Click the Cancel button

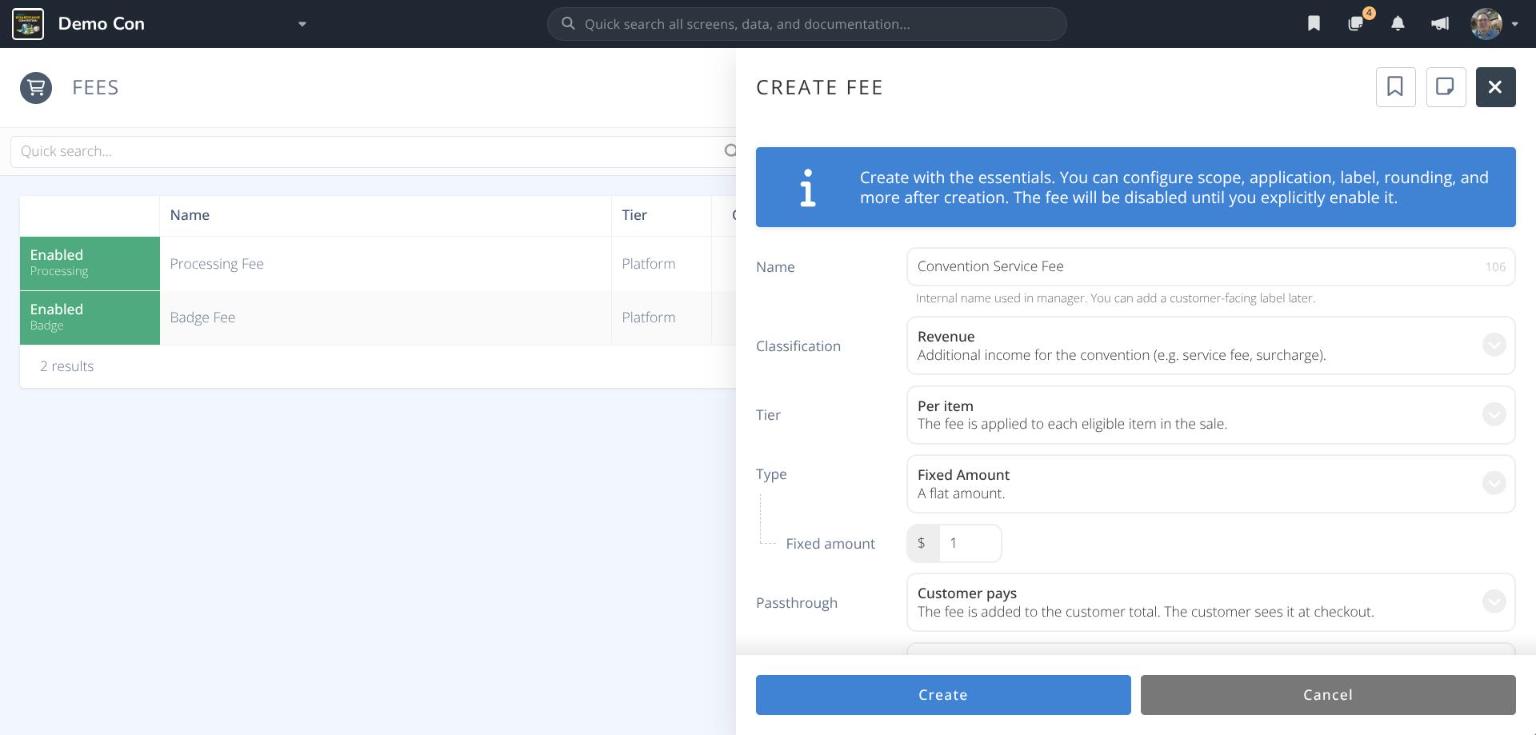(x=1328, y=695)
